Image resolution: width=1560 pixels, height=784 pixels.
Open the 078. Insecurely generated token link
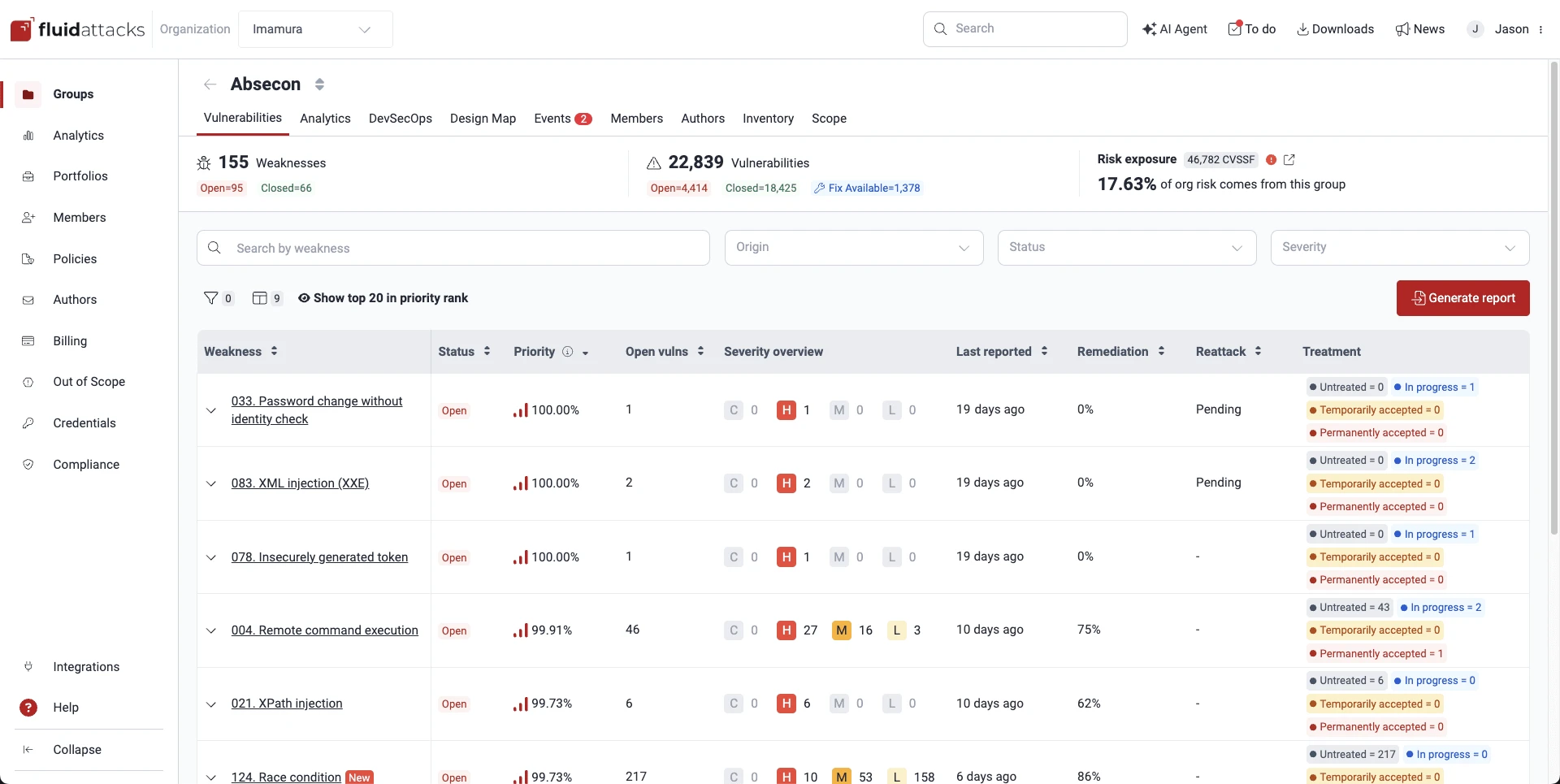coord(319,557)
